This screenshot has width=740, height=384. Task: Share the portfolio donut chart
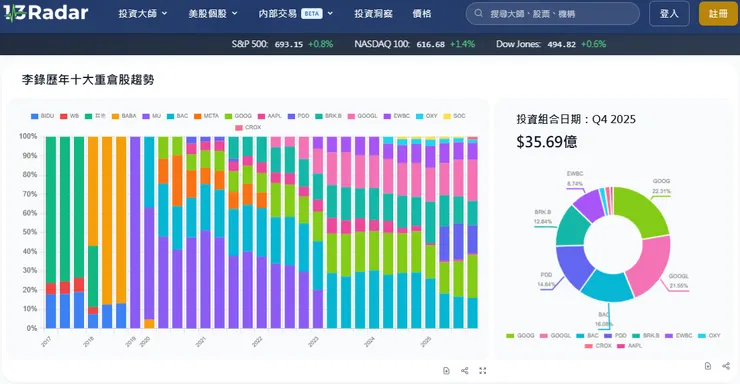click(x=726, y=366)
